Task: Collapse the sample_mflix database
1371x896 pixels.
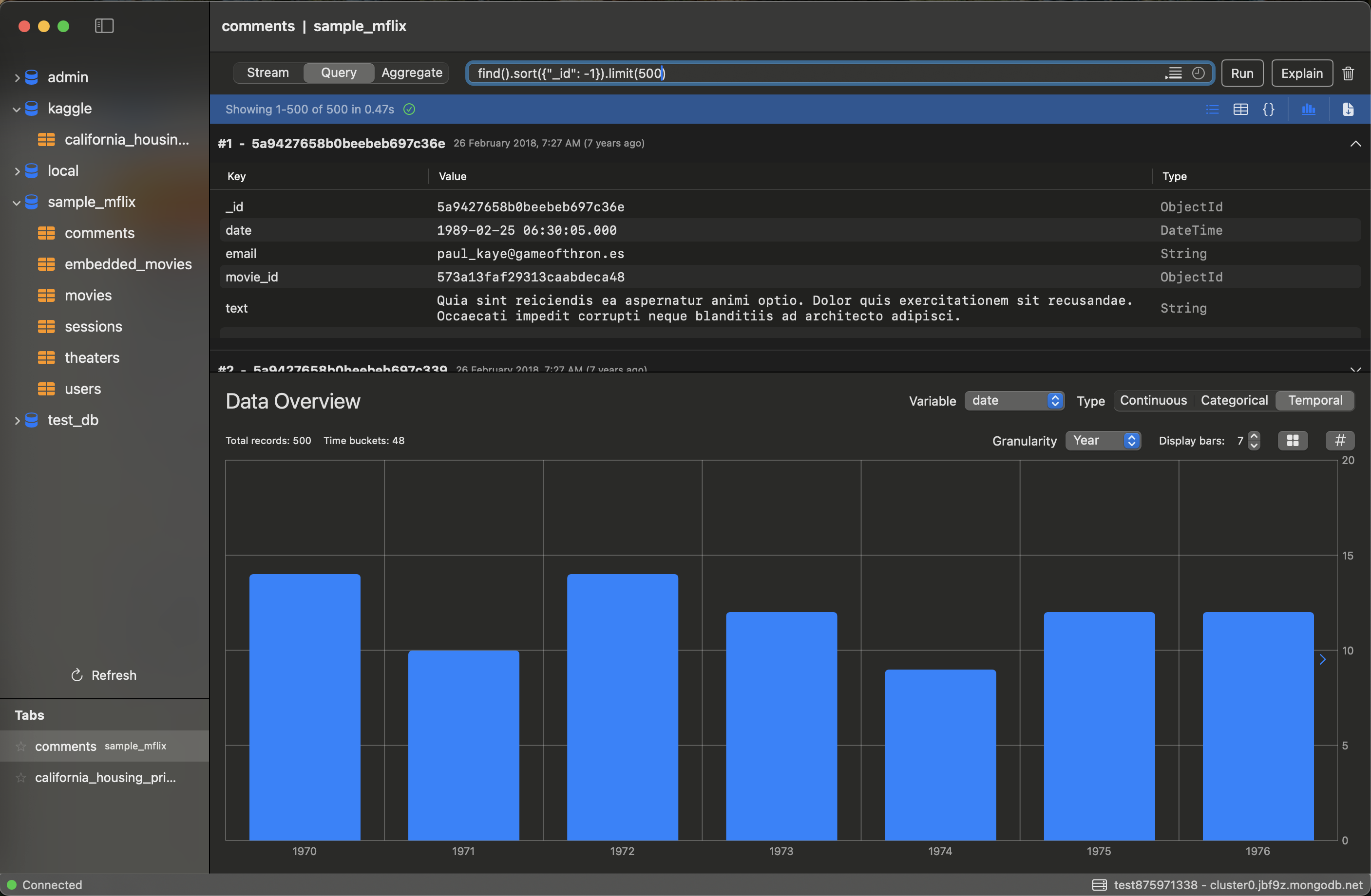Action: coord(17,202)
